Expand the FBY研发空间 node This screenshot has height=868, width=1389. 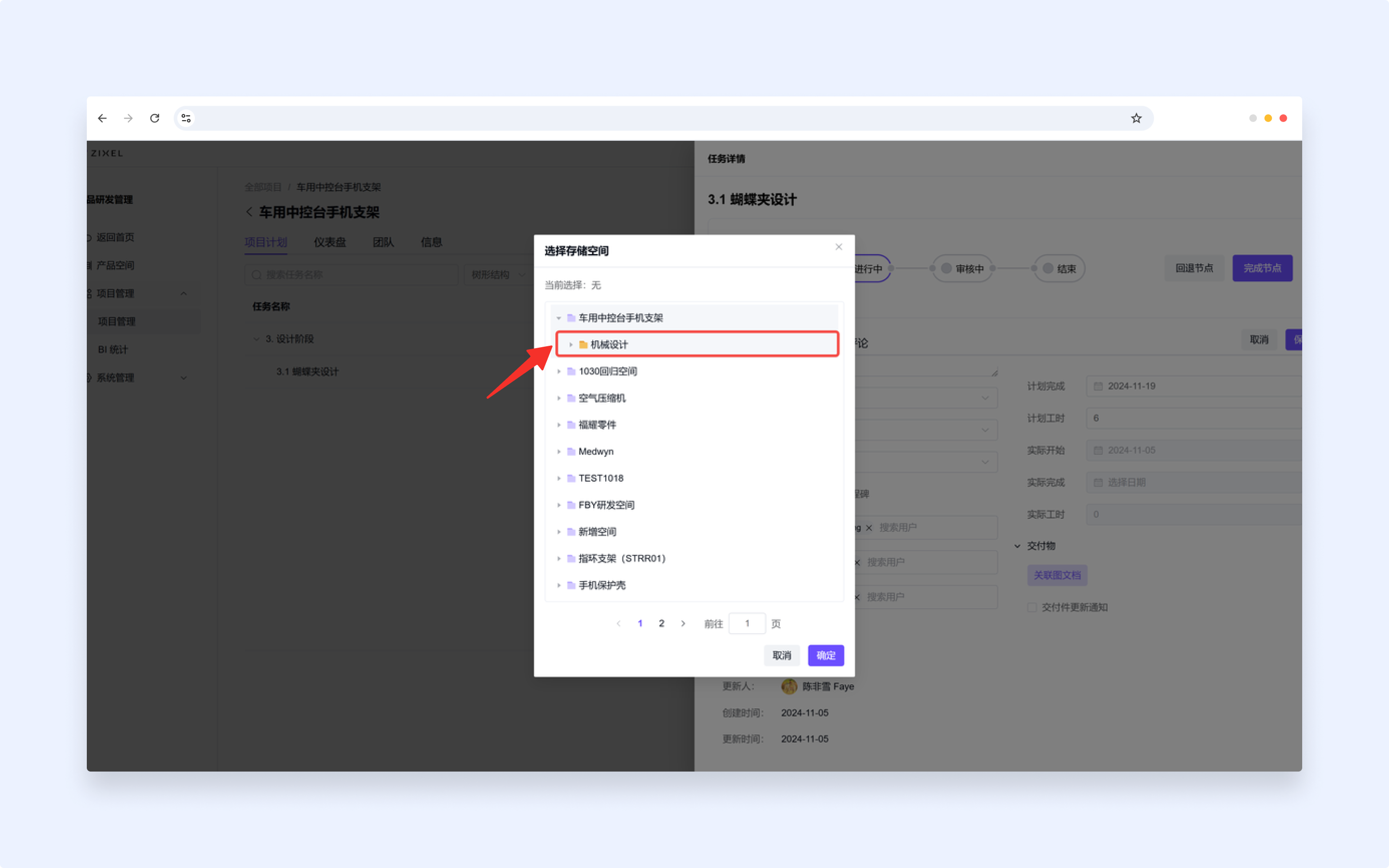(x=558, y=505)
